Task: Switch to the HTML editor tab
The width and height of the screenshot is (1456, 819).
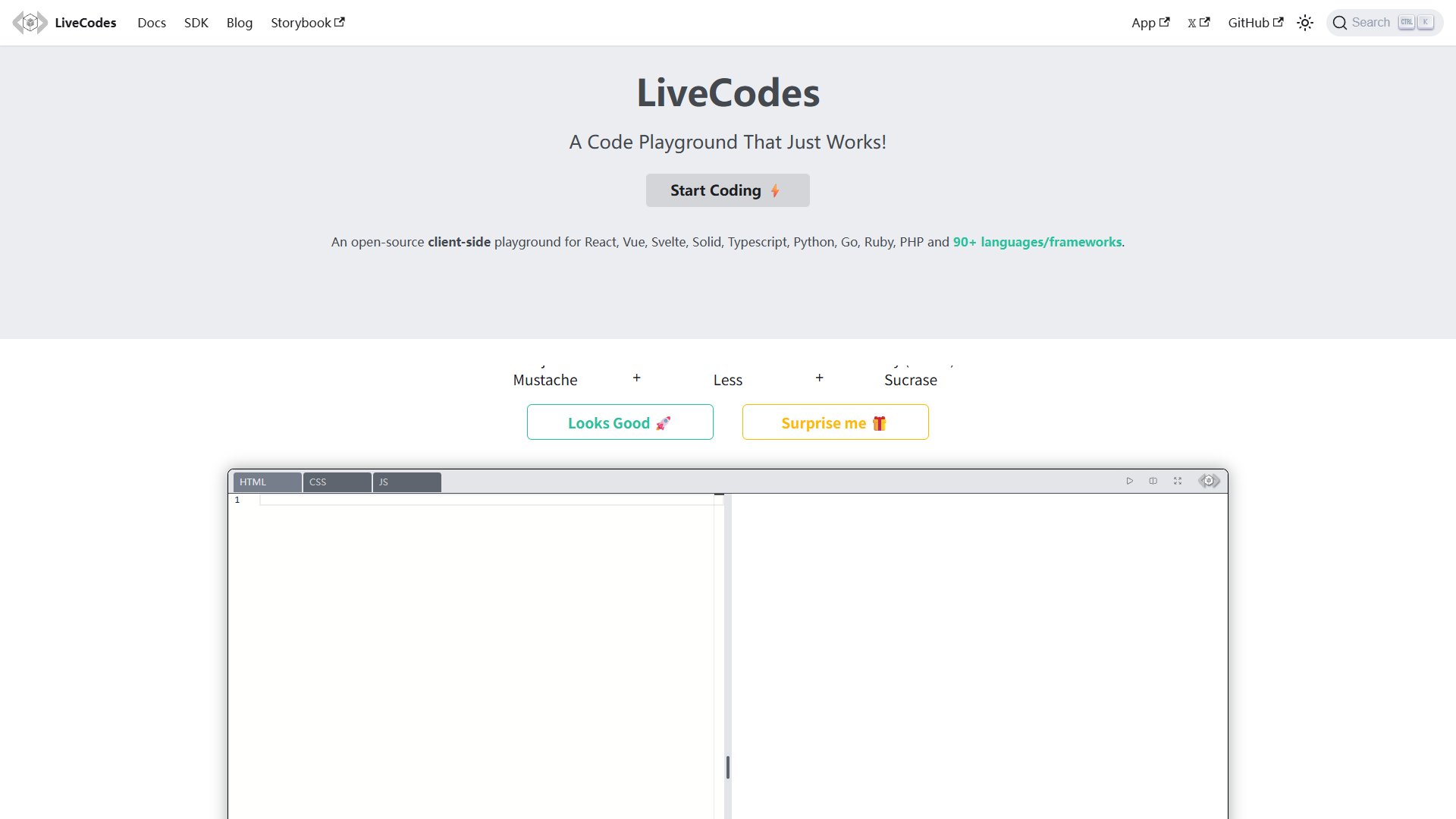Action: [x=267, y=482]
